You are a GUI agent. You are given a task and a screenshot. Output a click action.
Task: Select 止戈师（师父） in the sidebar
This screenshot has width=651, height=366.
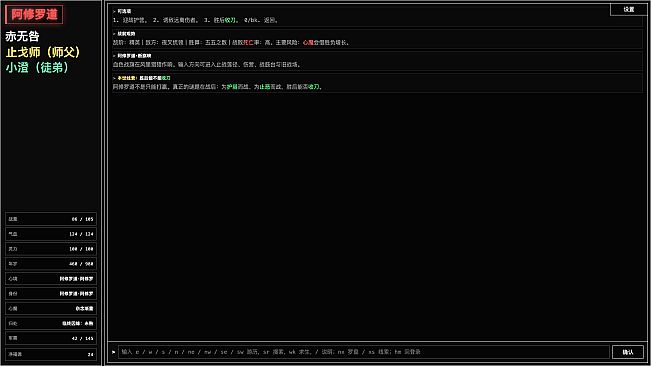(x=43, y=52)
